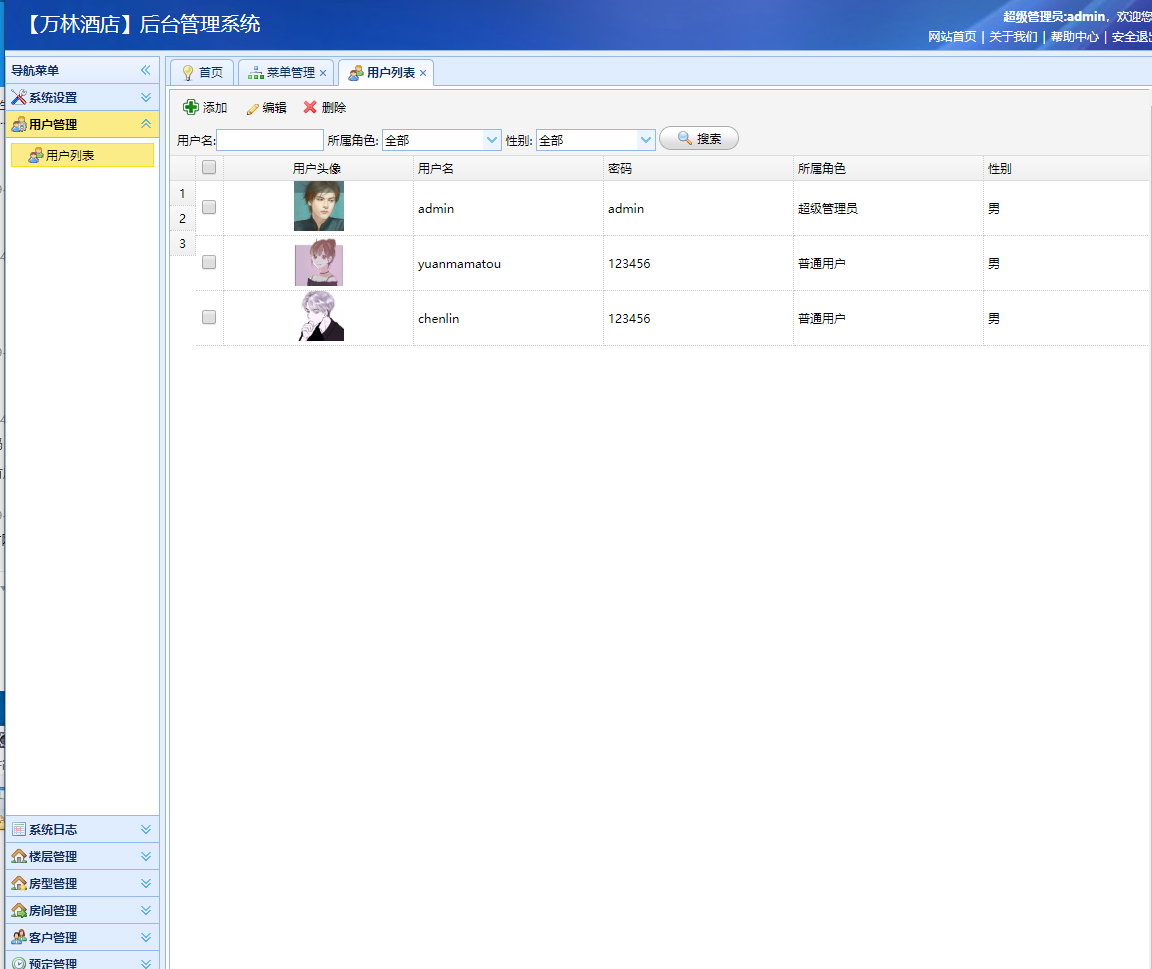Click yuanmamatou's avatar thumbnail
Image resolution: width=1152 pixels, height=969 pixels.
pyautogui.click(x=318, y=262)
